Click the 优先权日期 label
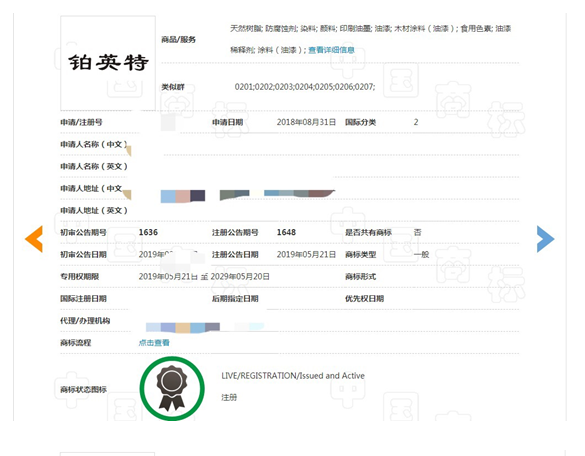The width and height of the screenshot is (585, 456). coord(365,299)
